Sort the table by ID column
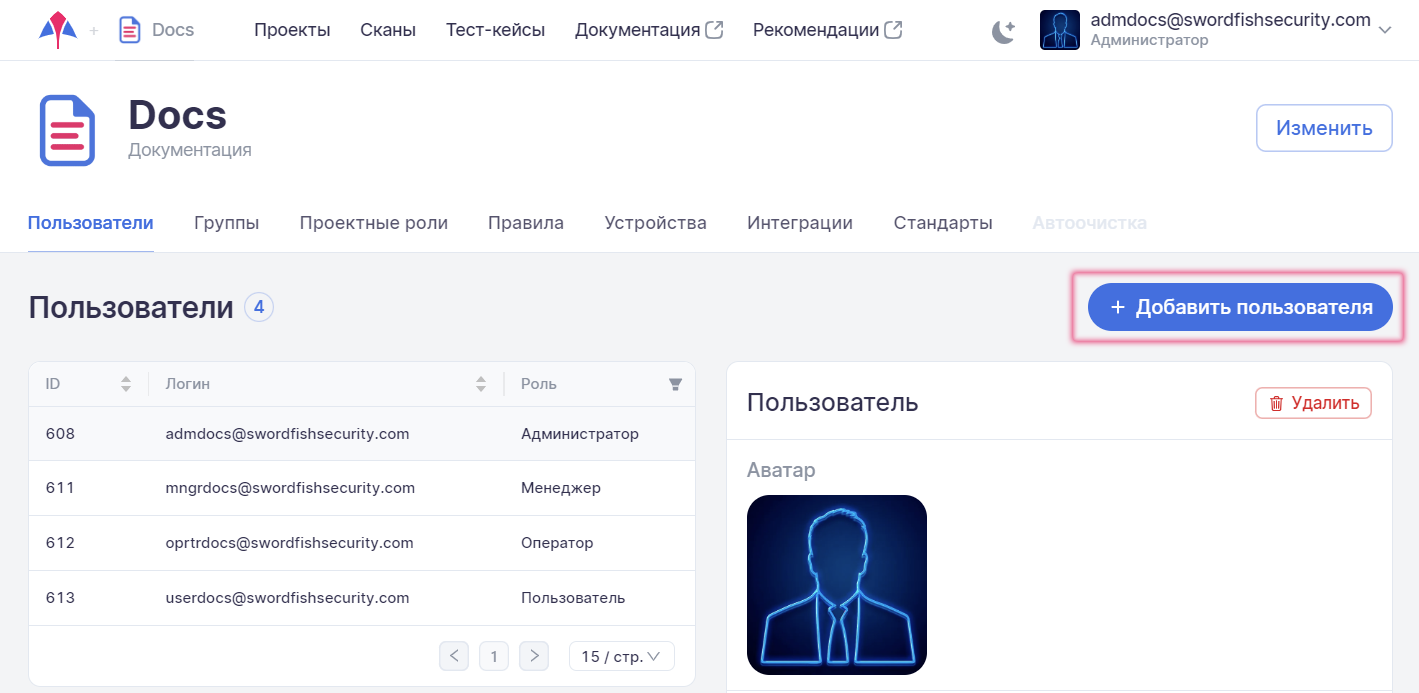This screenshot has width=1419, height=693. pos(126,384)
